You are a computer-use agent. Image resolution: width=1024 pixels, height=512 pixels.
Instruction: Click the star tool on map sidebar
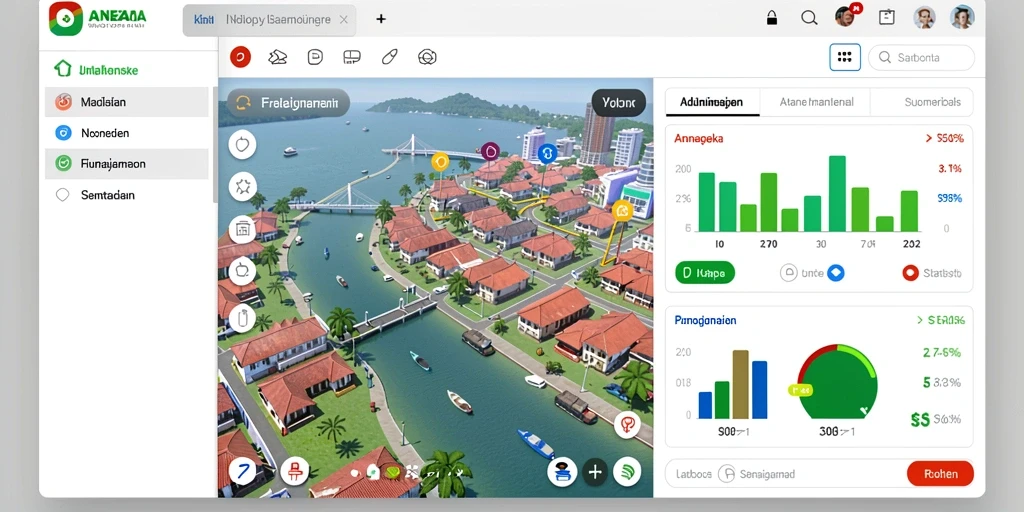pyautogui.click(x=242, y=187)
